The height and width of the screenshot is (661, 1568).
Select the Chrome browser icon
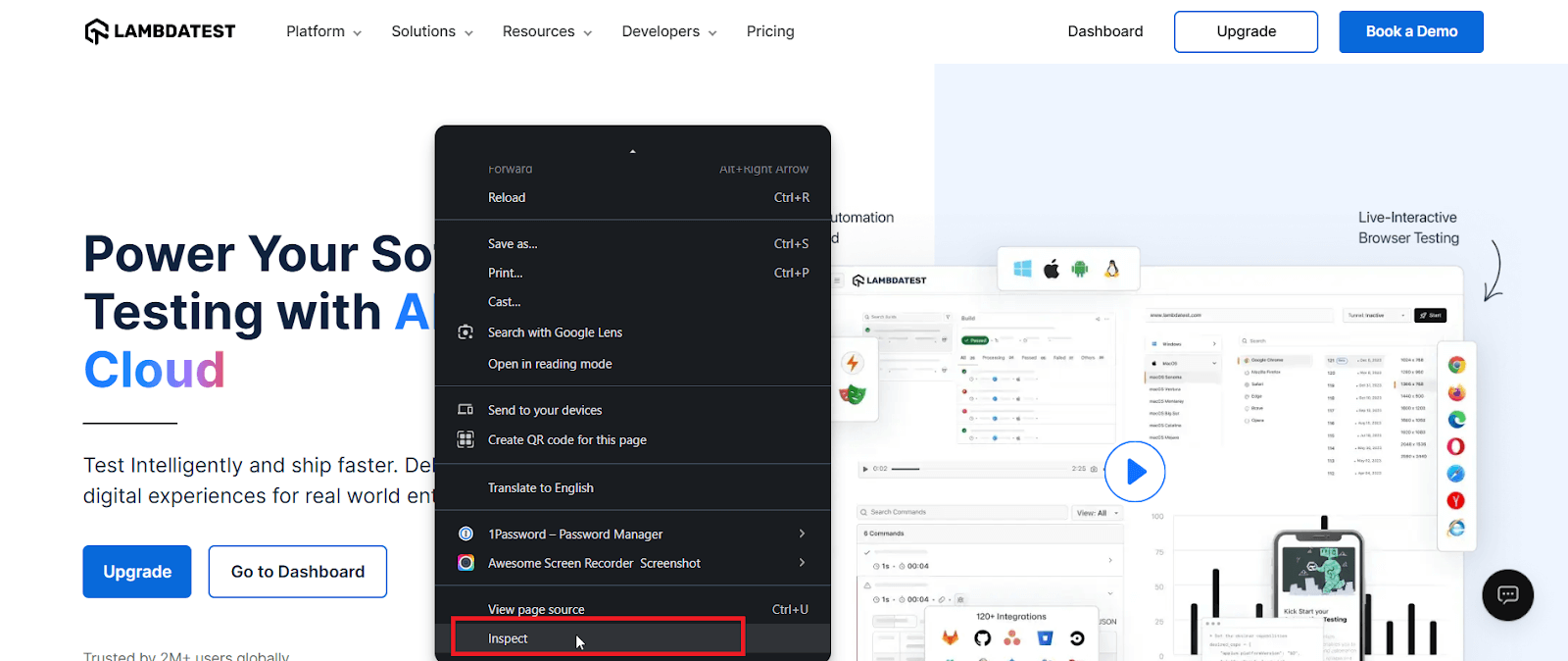1456,365
